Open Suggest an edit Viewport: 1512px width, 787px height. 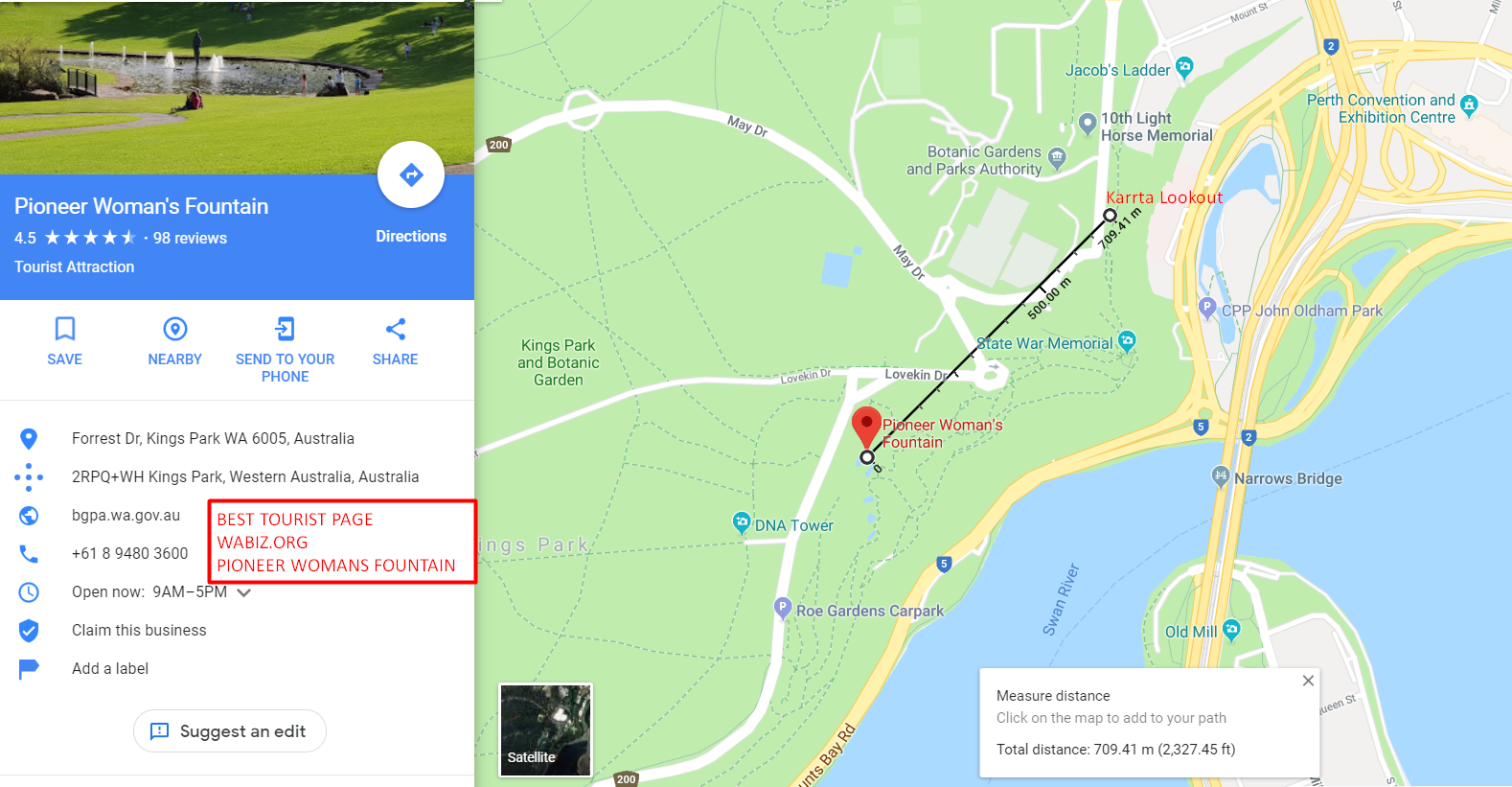click(x=230, y=731)
